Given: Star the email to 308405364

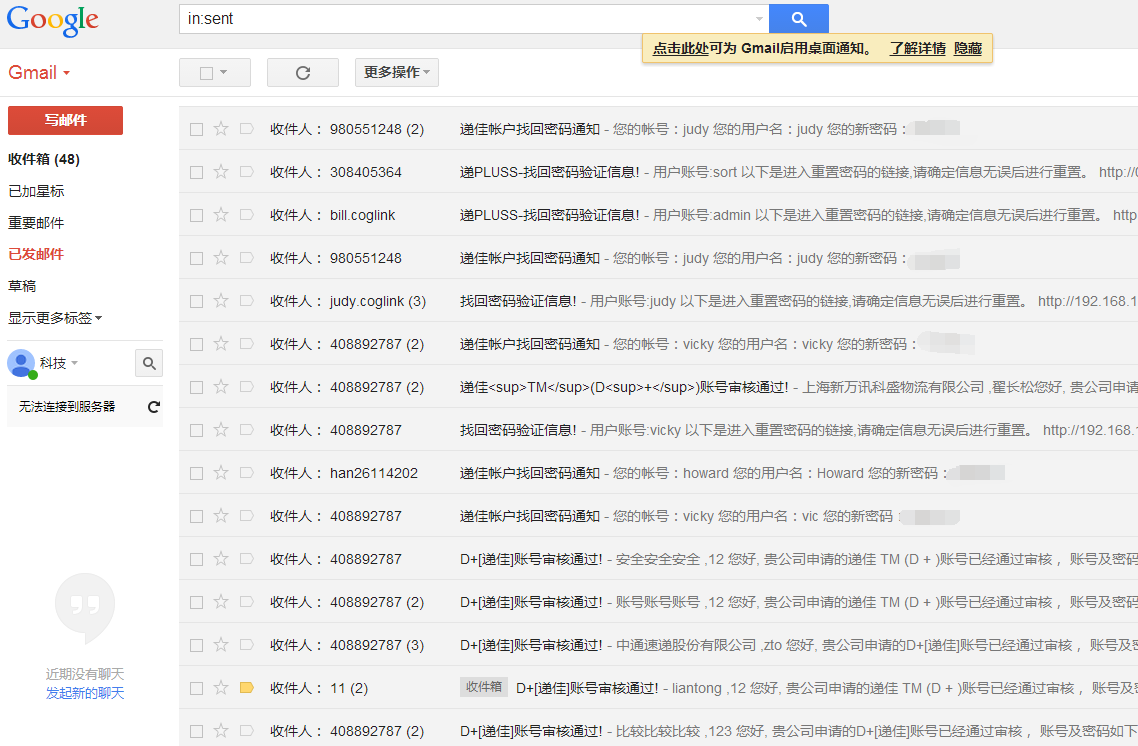Looking at the screenshot, I should click(x=221, y=172).
